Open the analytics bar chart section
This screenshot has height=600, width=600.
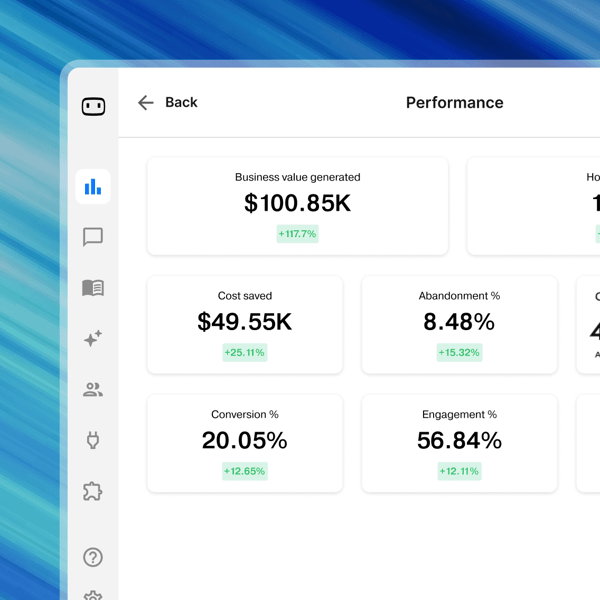tap(93, 186)
